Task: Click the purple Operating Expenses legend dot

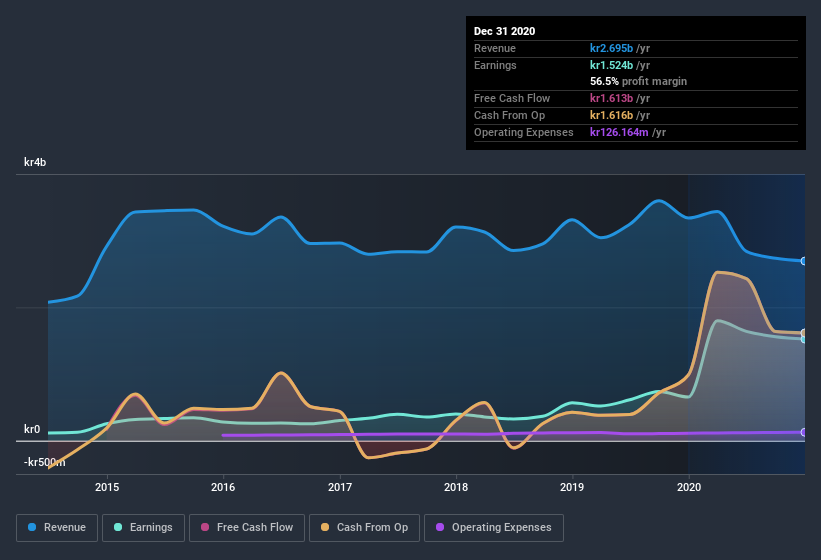Action: point(440,527)
